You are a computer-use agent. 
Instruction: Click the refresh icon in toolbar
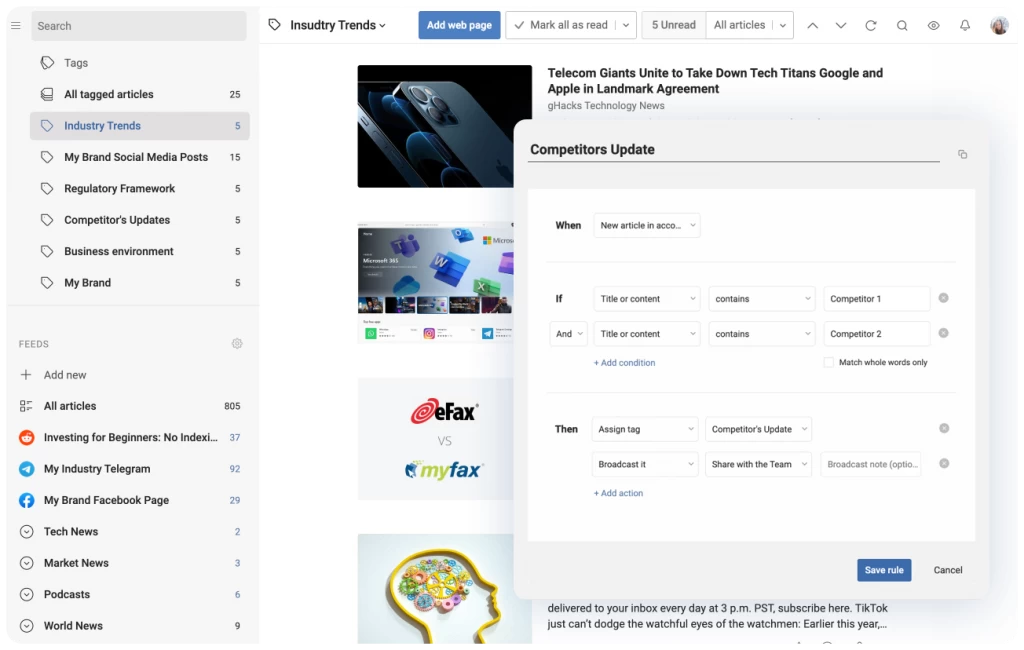pyautogui.click(x=871, y=25)
